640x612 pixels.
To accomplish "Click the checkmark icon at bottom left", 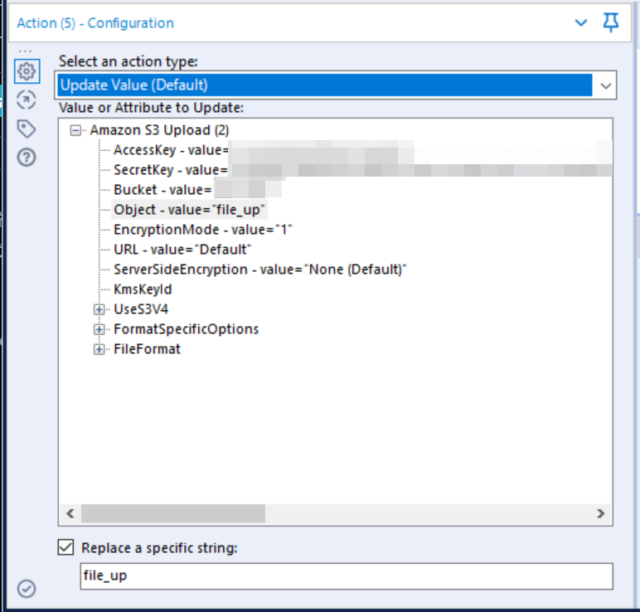I will pos(26,589).
